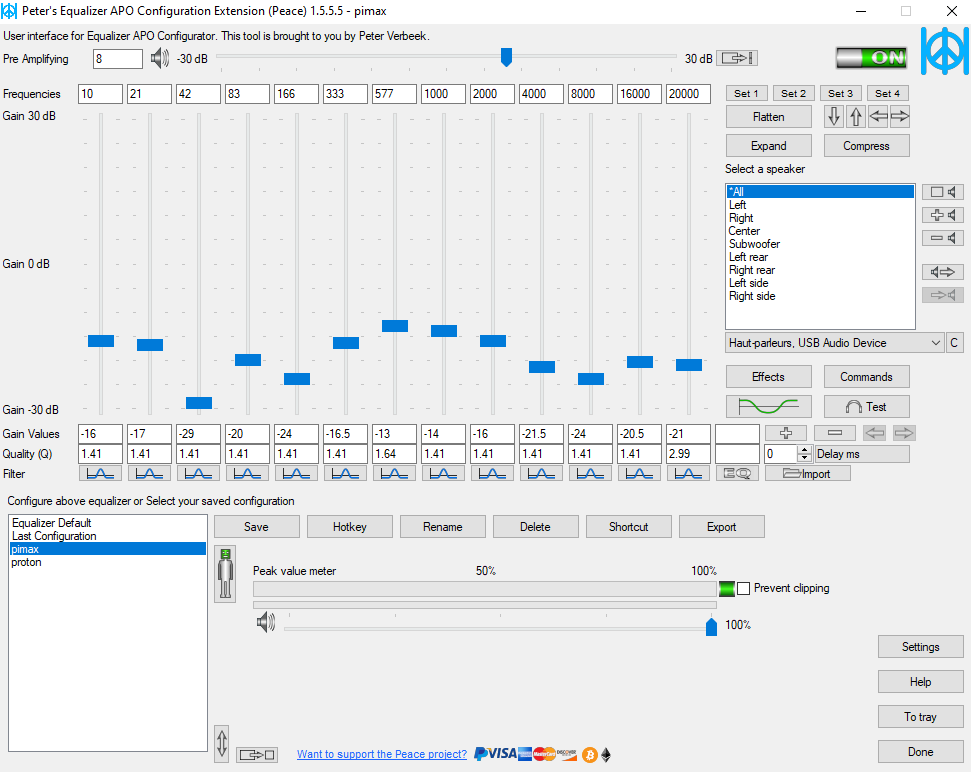The height and width of the screenshot is (772, 971).
Task: Click the select-speaker square icon
Action: click(x=943, y=192)
